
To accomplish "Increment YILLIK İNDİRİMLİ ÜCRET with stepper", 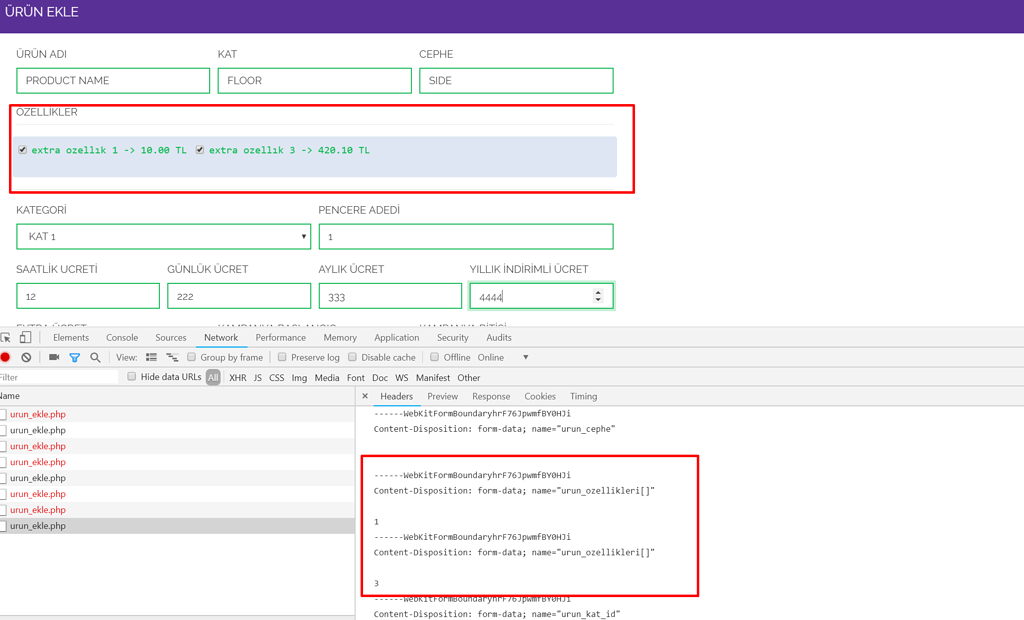I will point(597,290).
